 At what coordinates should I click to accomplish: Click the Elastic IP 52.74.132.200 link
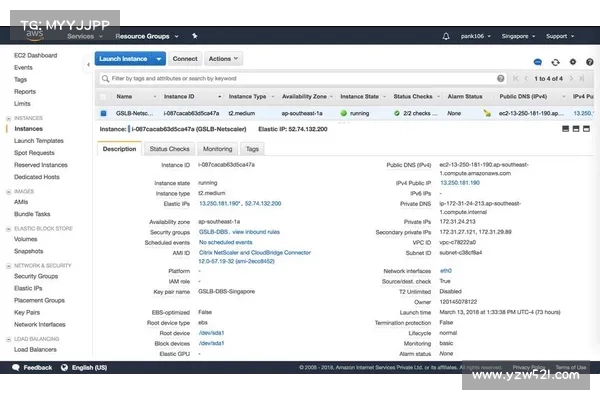[263, 204]
